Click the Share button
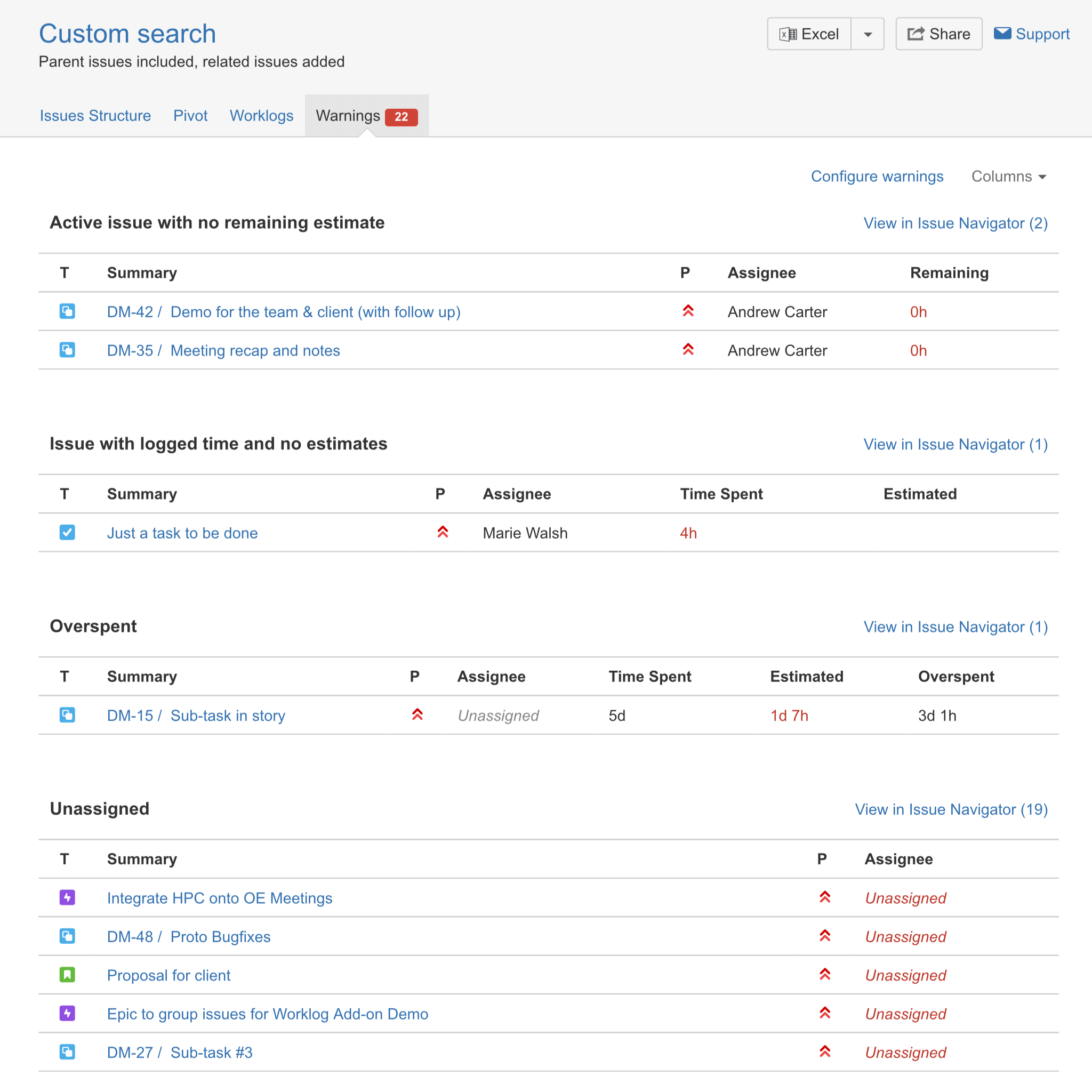The image size is (1092, 1092). point(939,34)
